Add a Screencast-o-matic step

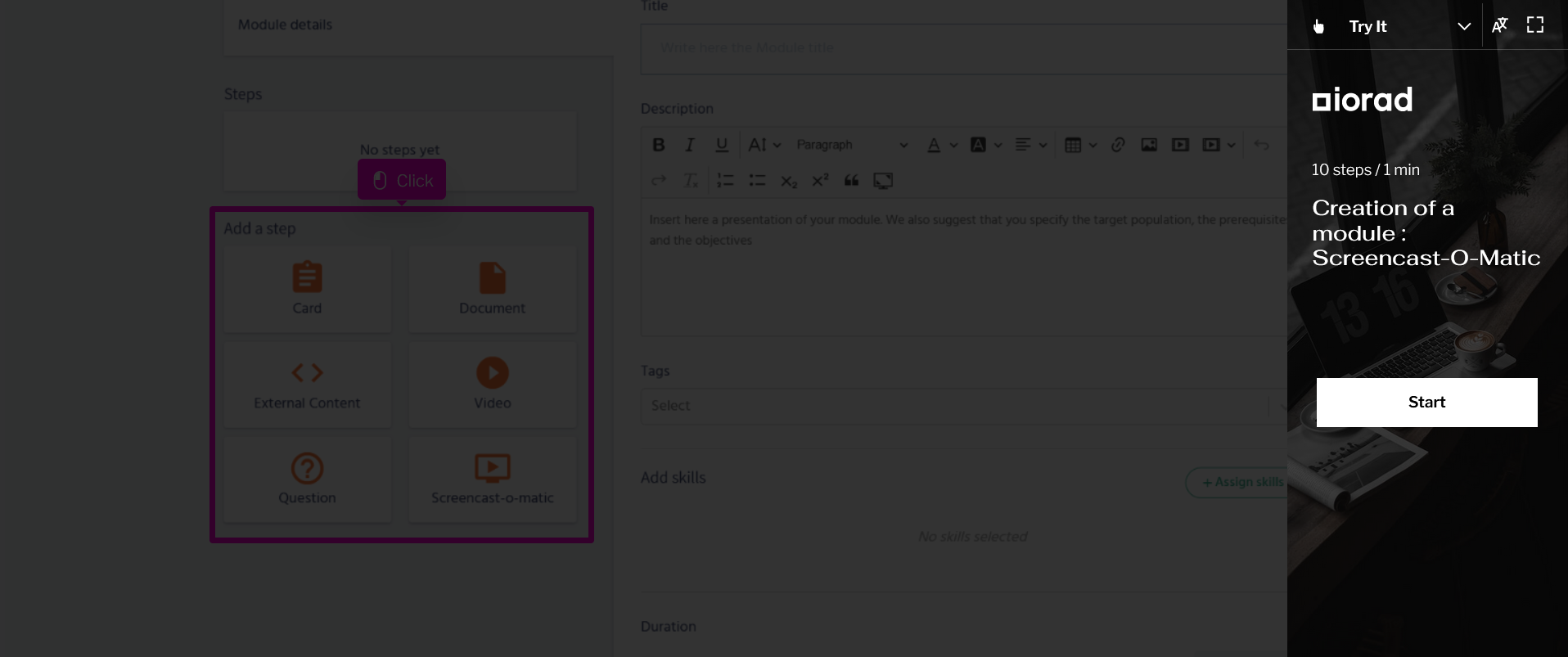click(492, 479)
